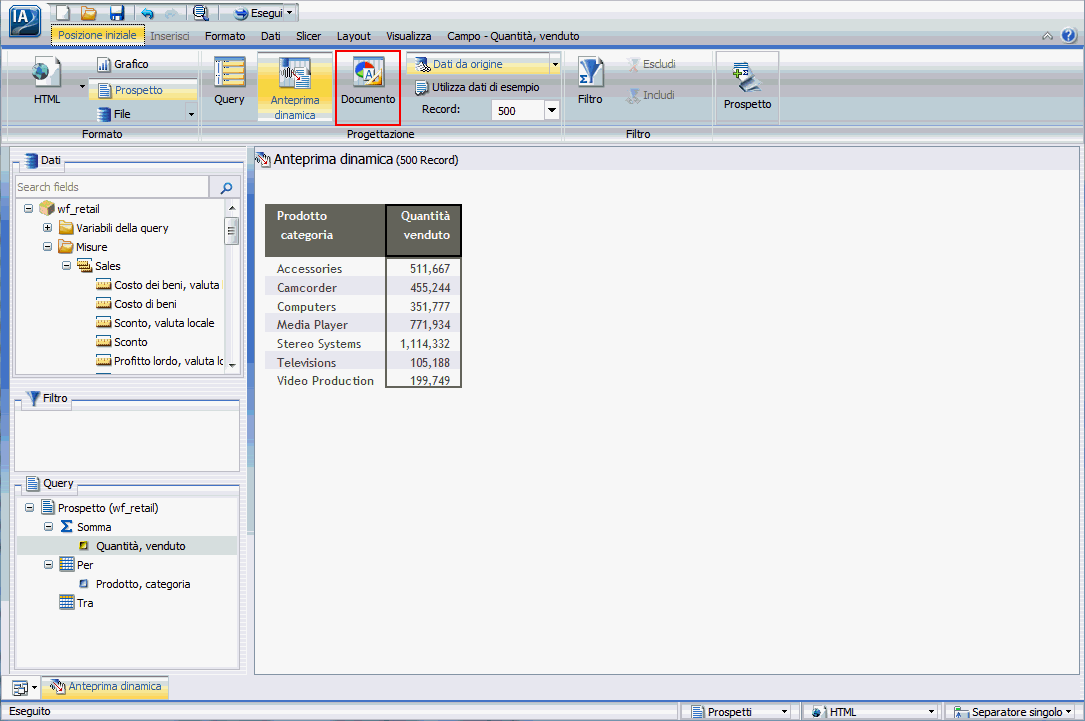Open the view switcher icon at bottom left

pos(24,688)
